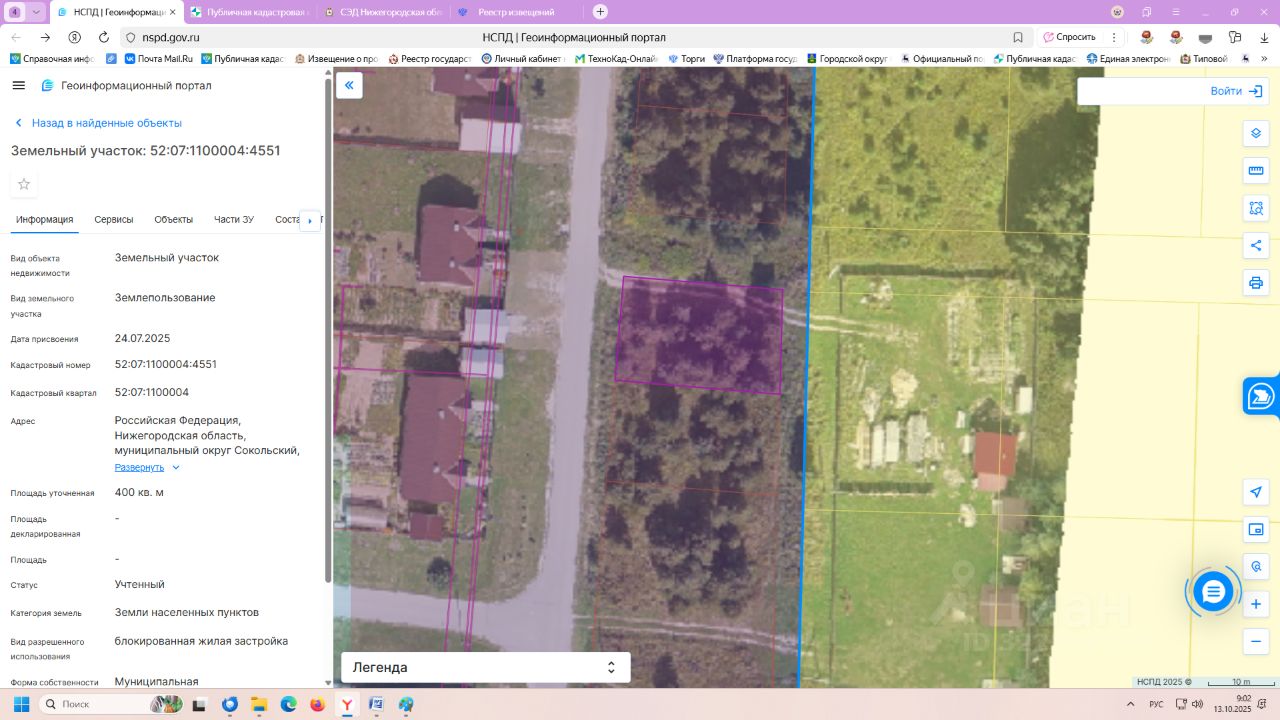1280x720 pixels.
Task: Open the overview mini-map
Action: 1256,529
